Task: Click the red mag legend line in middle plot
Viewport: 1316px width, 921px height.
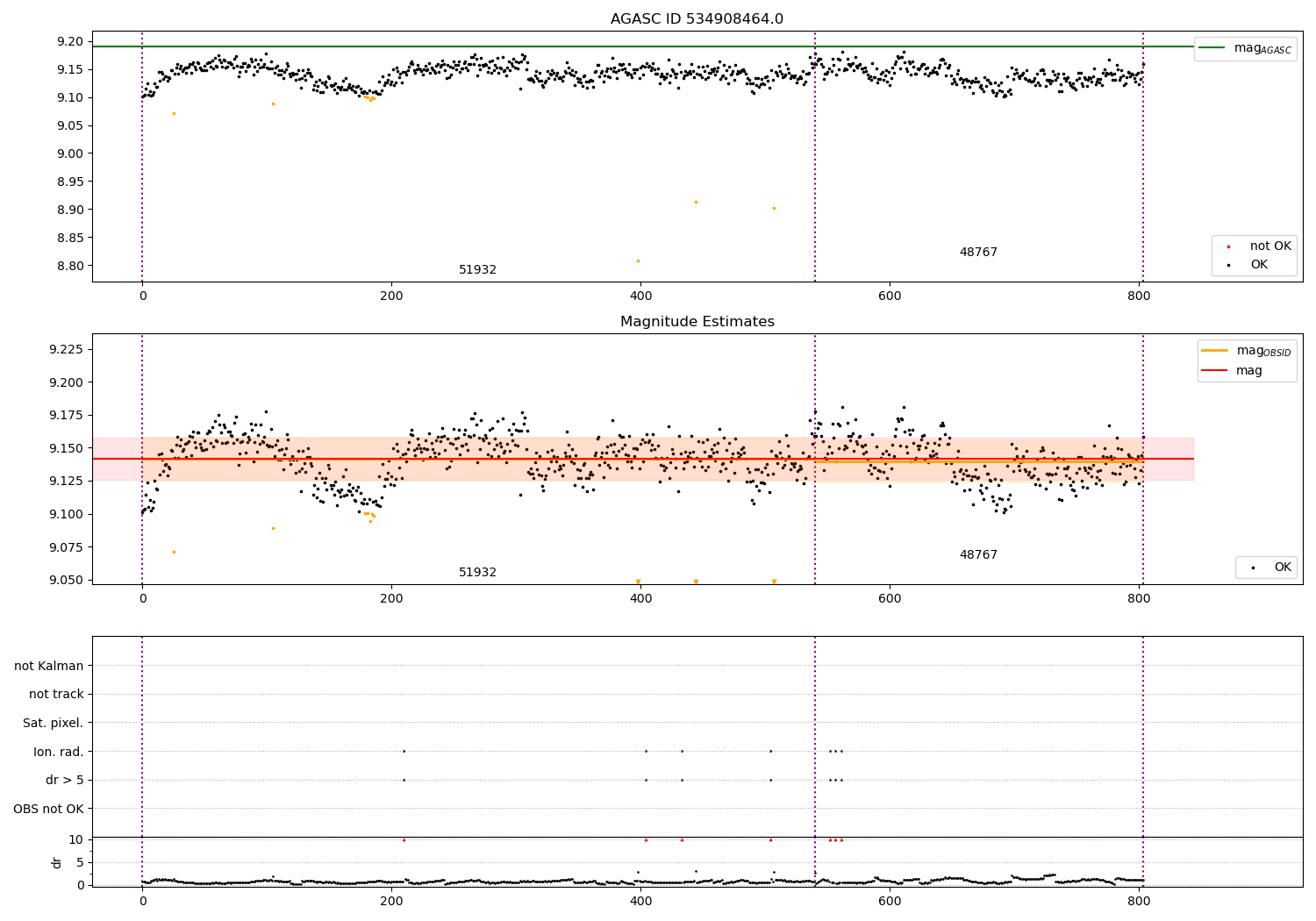Action: coord(1215,371)
